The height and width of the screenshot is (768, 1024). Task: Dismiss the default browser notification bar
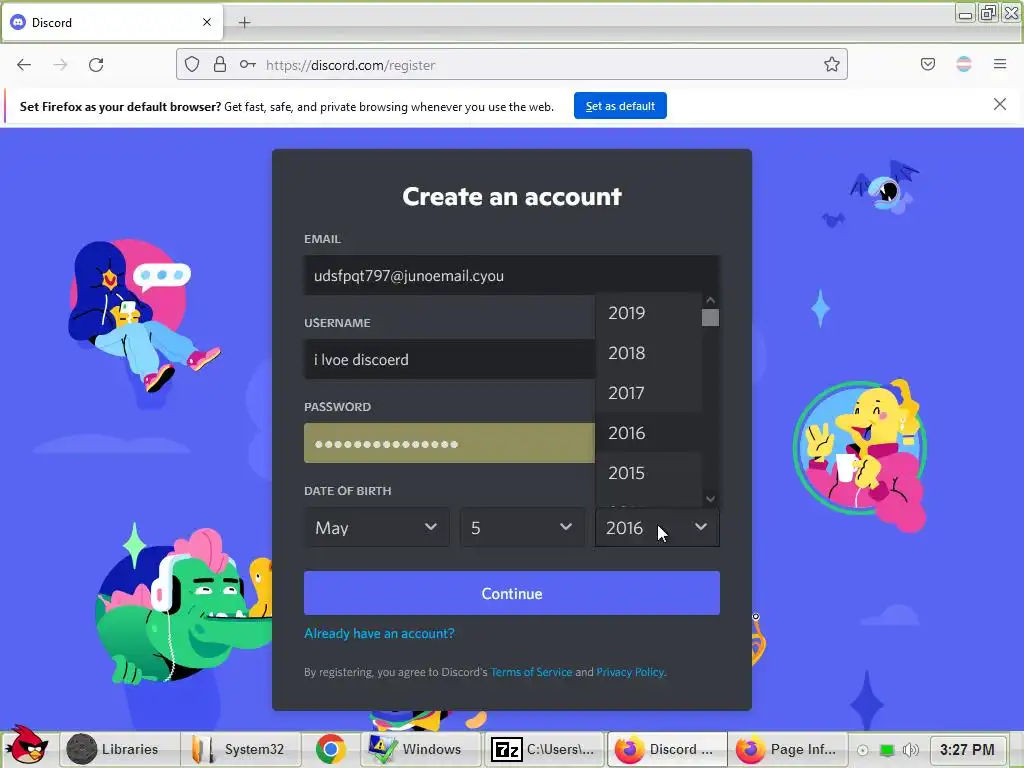tap(999, 104)
